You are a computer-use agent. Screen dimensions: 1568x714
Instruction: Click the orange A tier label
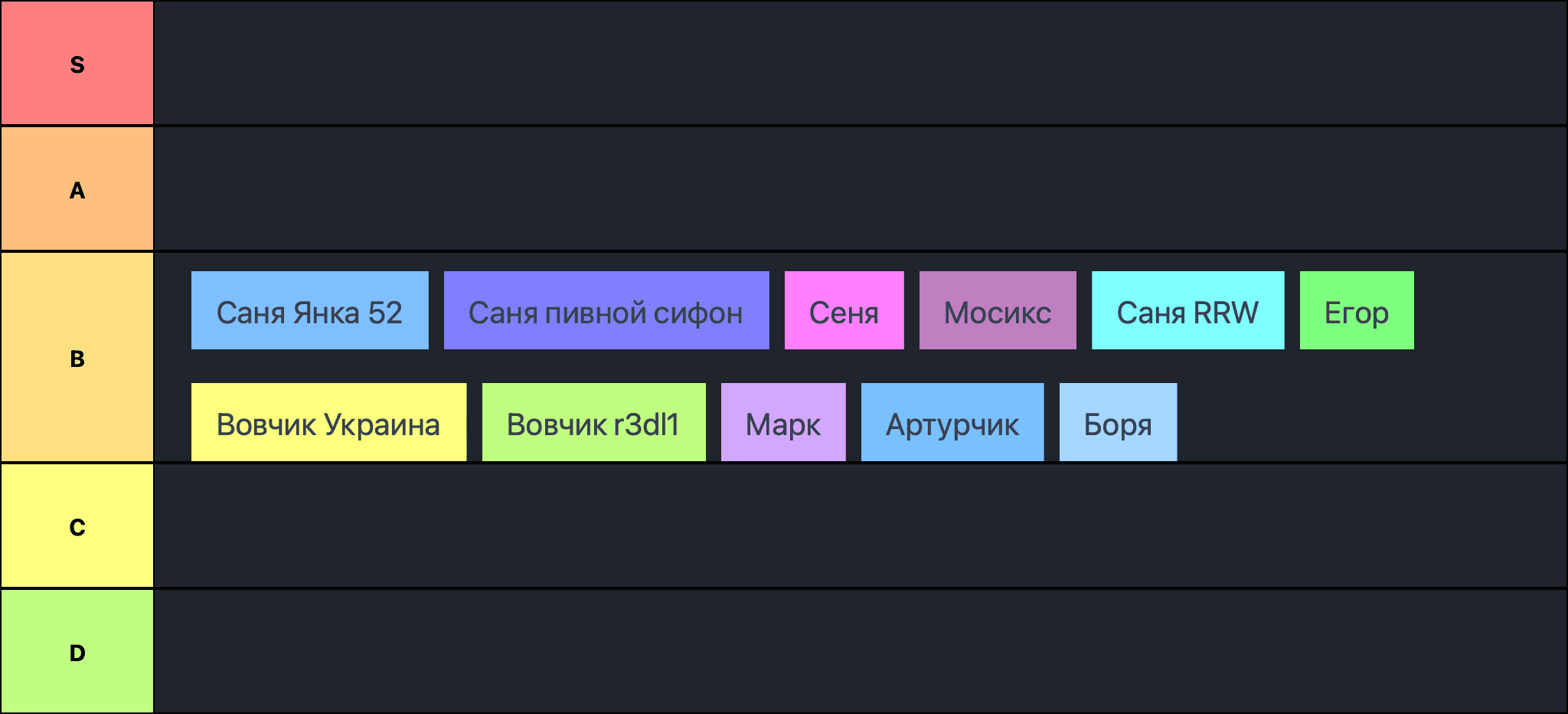pyautogui.click(x=77, y=189)
